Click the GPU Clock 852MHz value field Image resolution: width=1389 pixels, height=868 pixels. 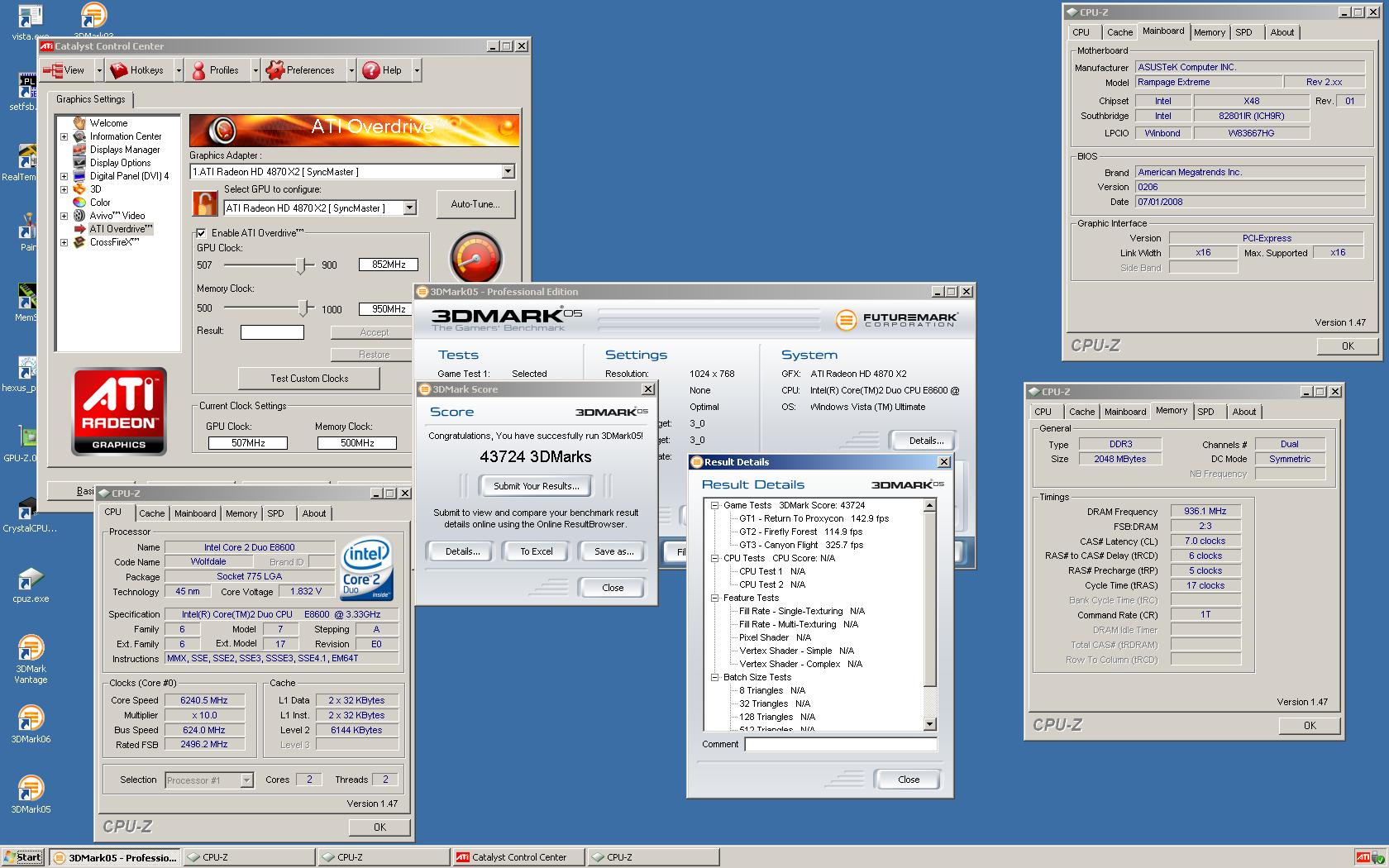tap(389, 265)
